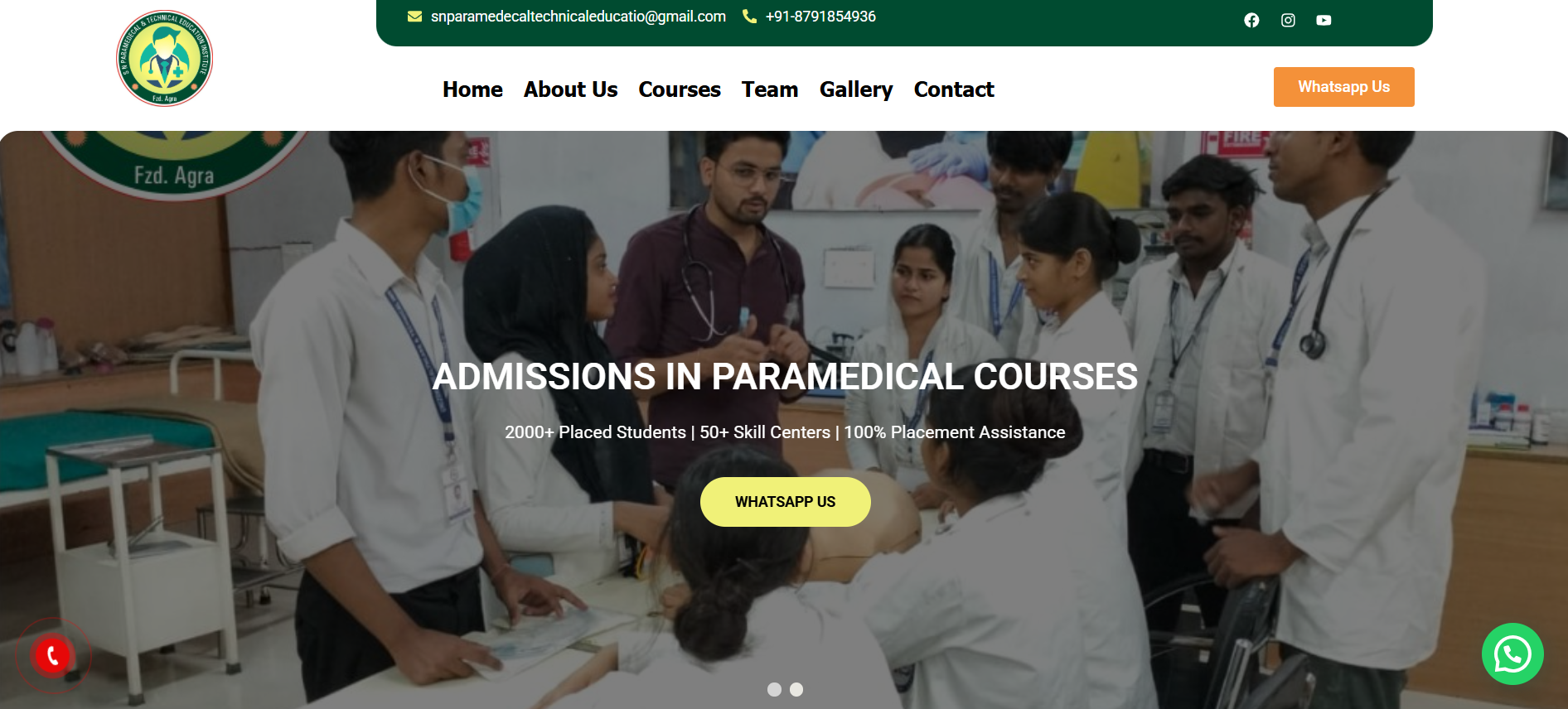Open the Facebook icon in top bar
Viewport: 1568px width, 709px height.
click(1251, 20)
